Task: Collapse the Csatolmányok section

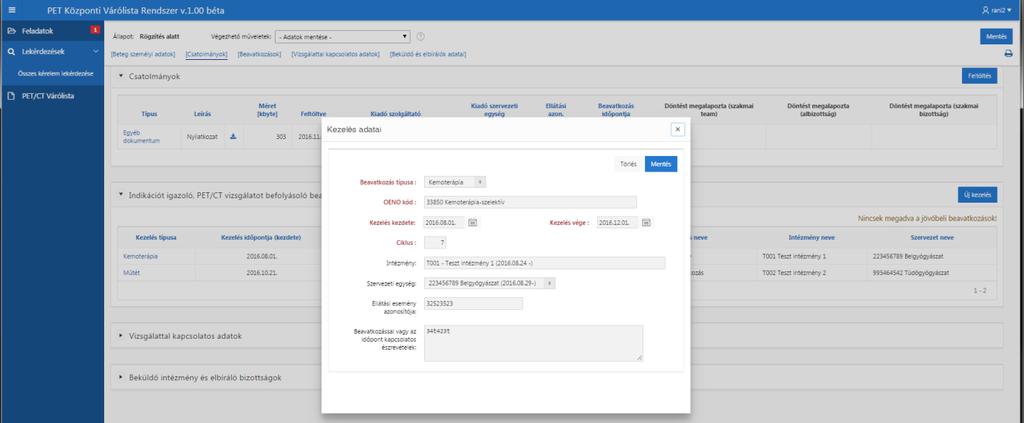Action: (x=121, y=76)
